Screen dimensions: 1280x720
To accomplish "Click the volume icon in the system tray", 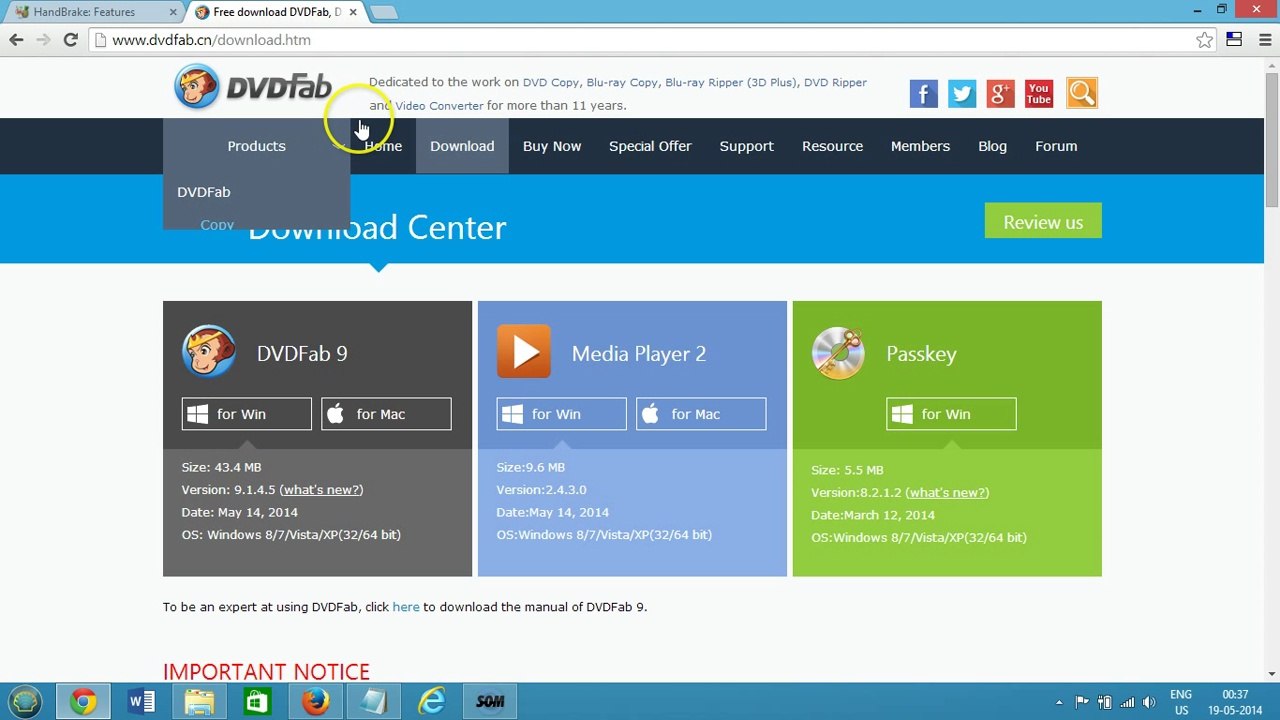I will pos(1150,702).
